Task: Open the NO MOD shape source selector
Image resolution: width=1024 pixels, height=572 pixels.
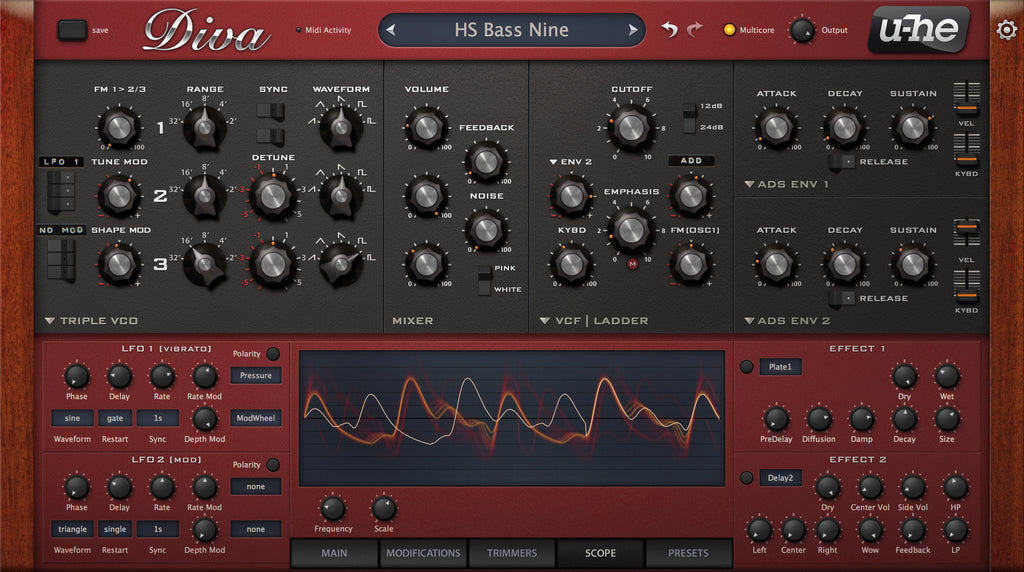Action: click(61, 230)
